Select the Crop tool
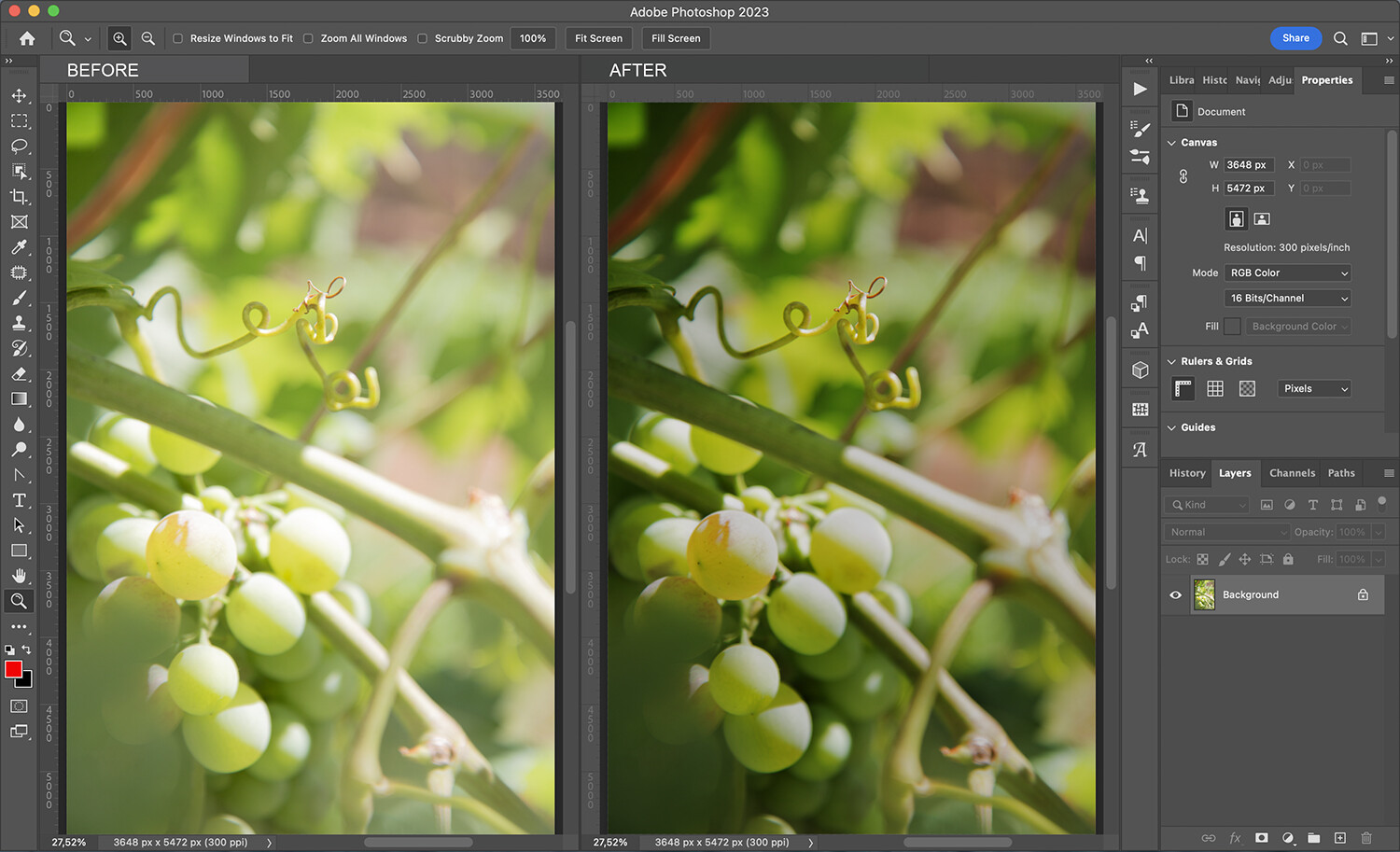Viewport: 1400px width, 852px height. [x=19, y=197]
